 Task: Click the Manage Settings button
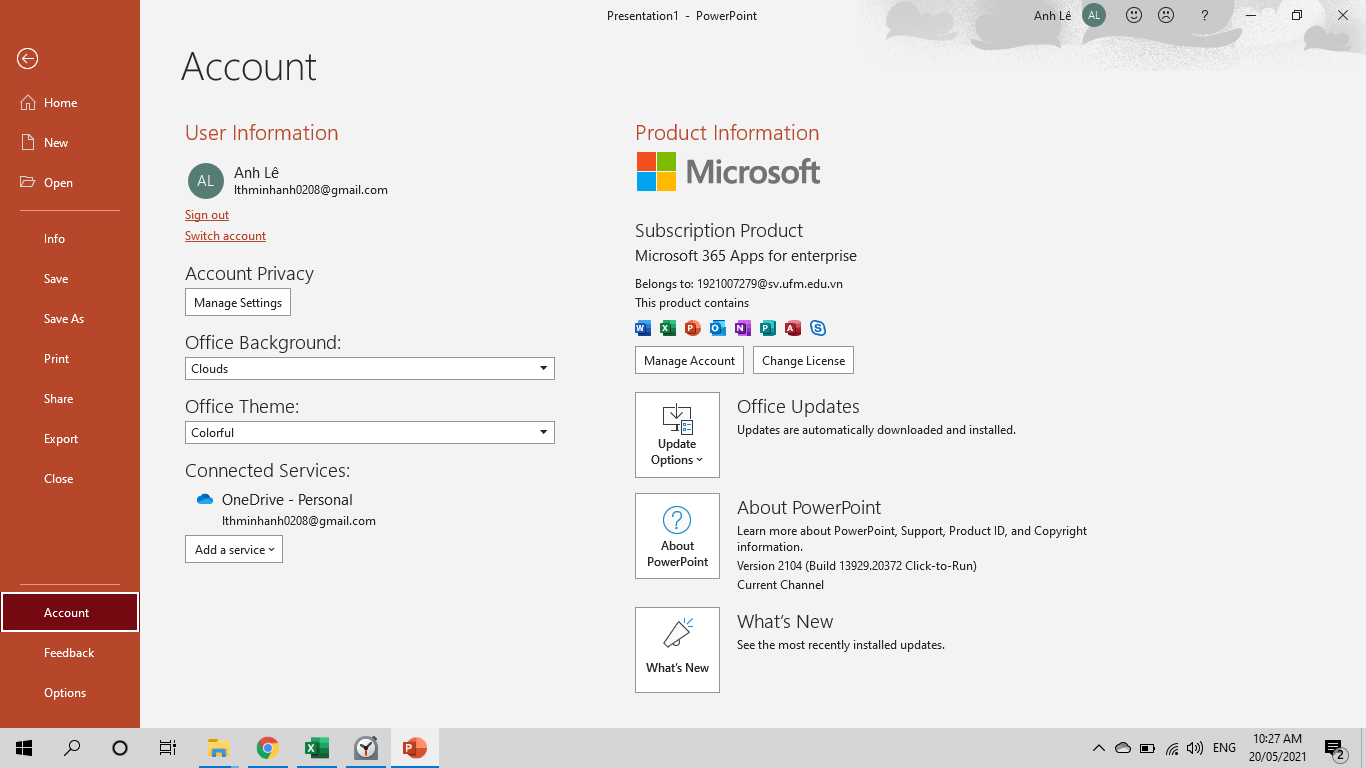[x=238, y=303]
